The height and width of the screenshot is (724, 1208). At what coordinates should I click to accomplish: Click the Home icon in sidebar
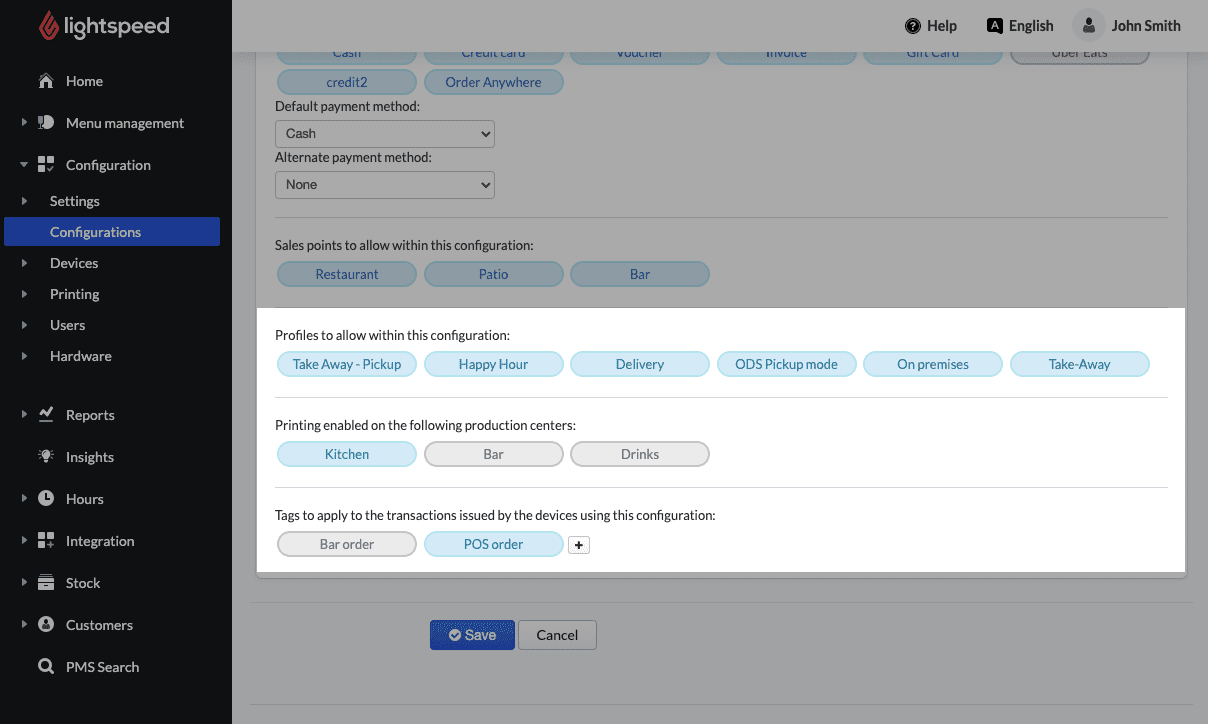point(46,81)
